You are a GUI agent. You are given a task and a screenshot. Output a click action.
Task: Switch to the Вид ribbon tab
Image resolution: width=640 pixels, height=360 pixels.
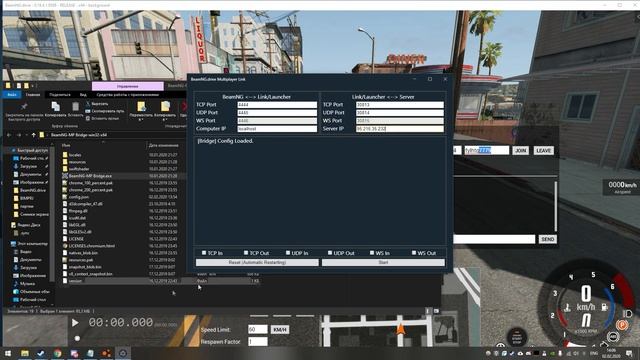point(83,95)
